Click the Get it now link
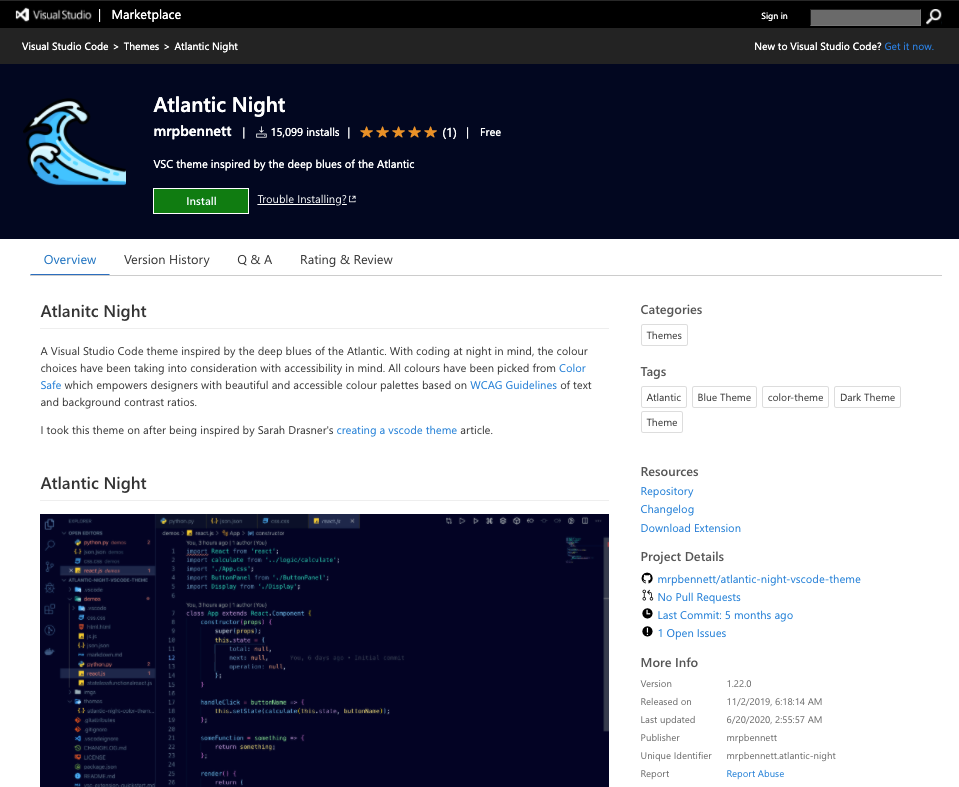This screenshot has width=959, height=787. click(x=909, y=46)
